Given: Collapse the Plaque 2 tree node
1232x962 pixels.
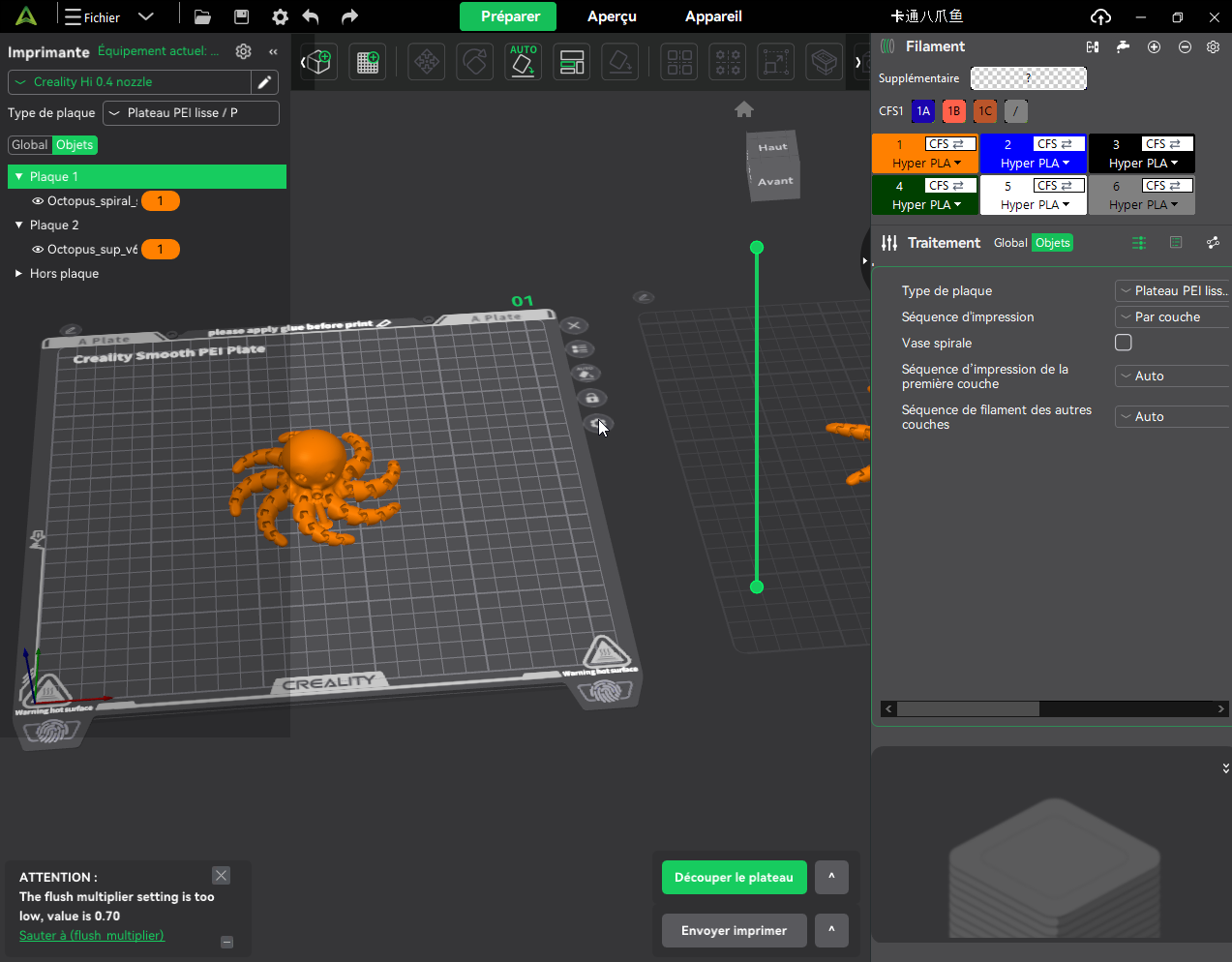Looking at the screenshot, I should pyautogui.click(x=18, y=225).
